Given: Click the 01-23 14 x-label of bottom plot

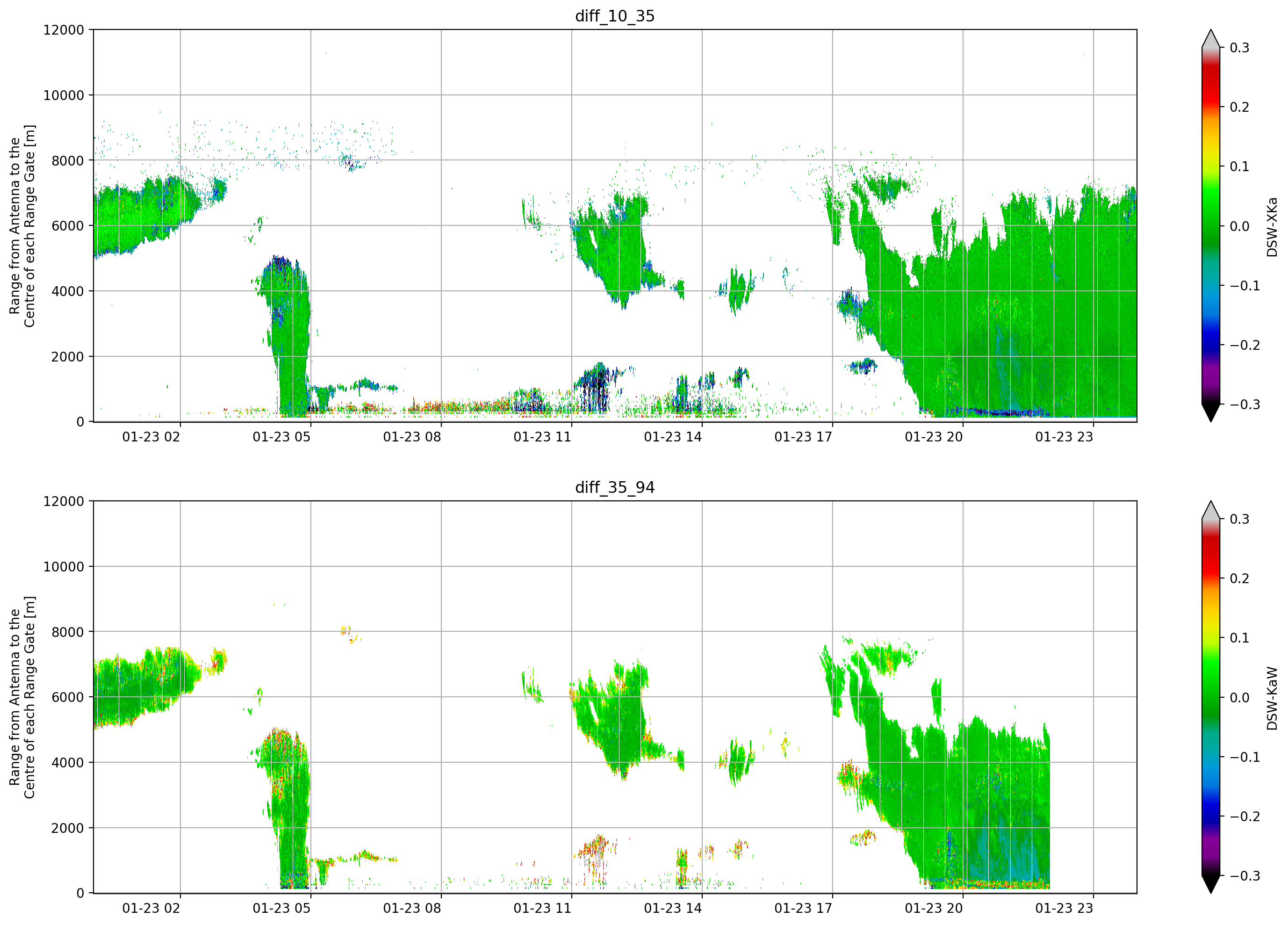Looking at the screenshot, I should [673, 909].
